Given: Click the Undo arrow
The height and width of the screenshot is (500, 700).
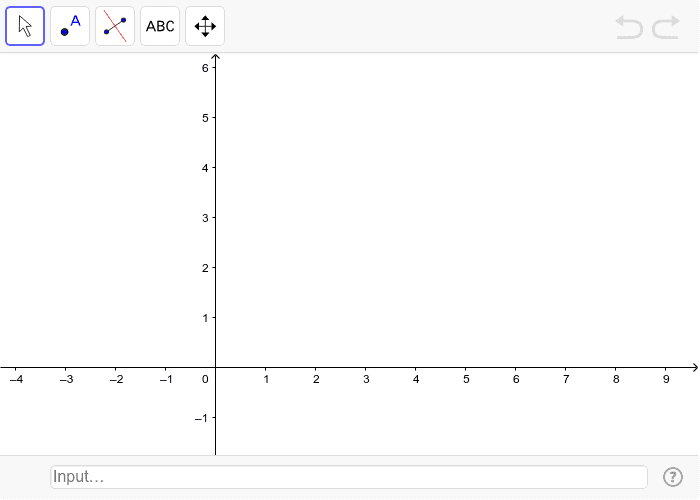Looking at the screenshot, I should (x=629, y=27).
